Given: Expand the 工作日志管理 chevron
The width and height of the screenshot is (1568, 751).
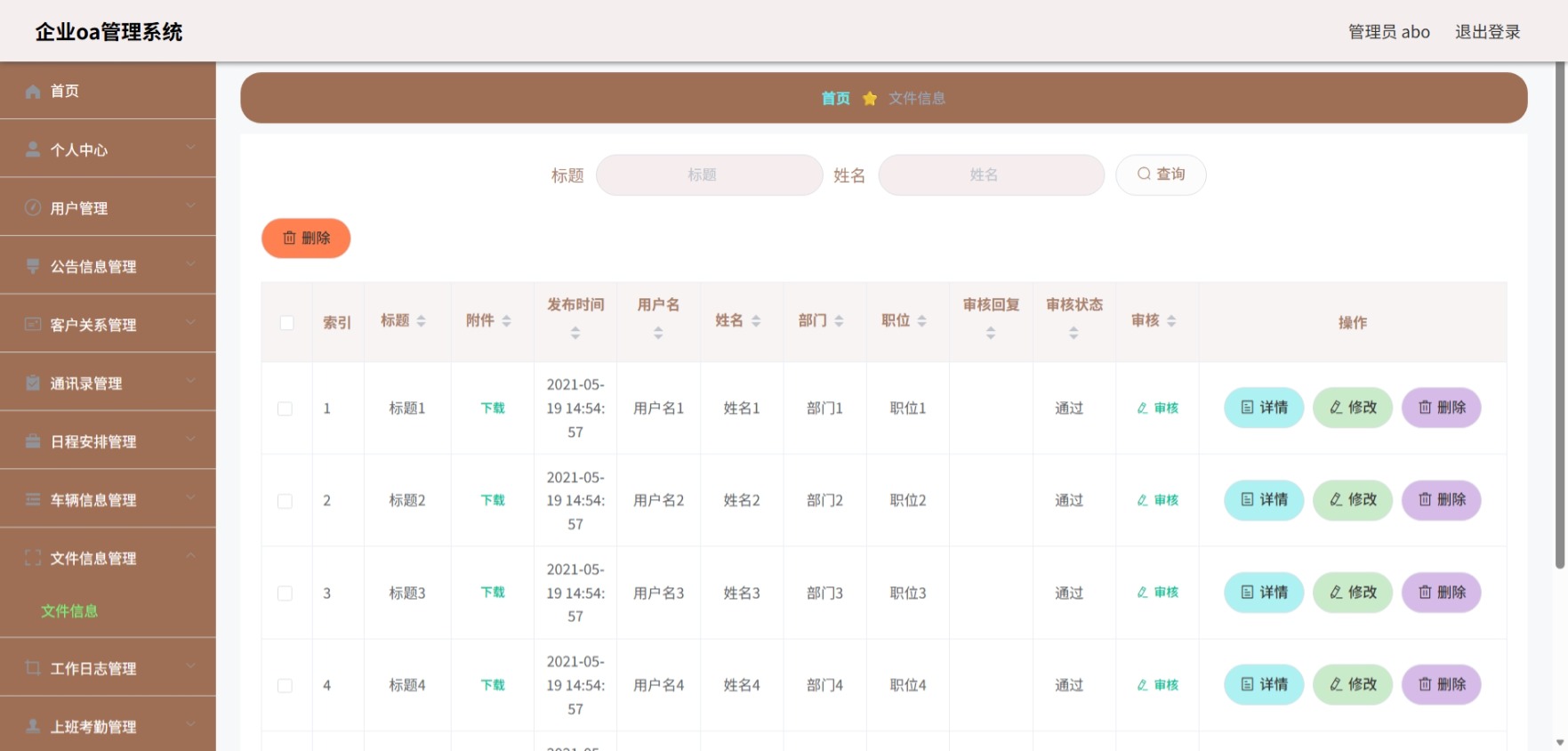Looking at the screenshot, I should pos(190,666).
